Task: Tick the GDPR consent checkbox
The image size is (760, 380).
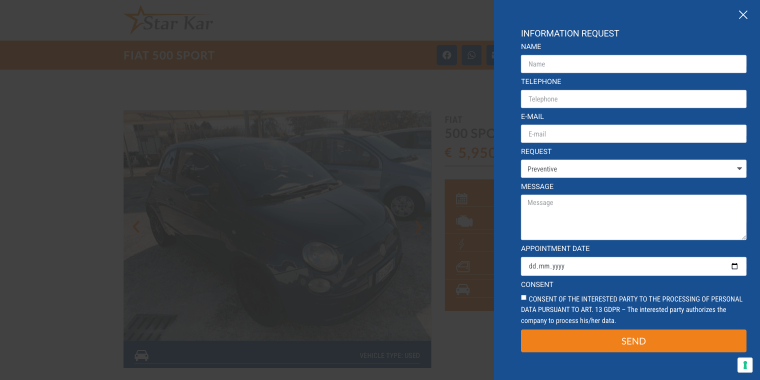Action: pos(523,298)
